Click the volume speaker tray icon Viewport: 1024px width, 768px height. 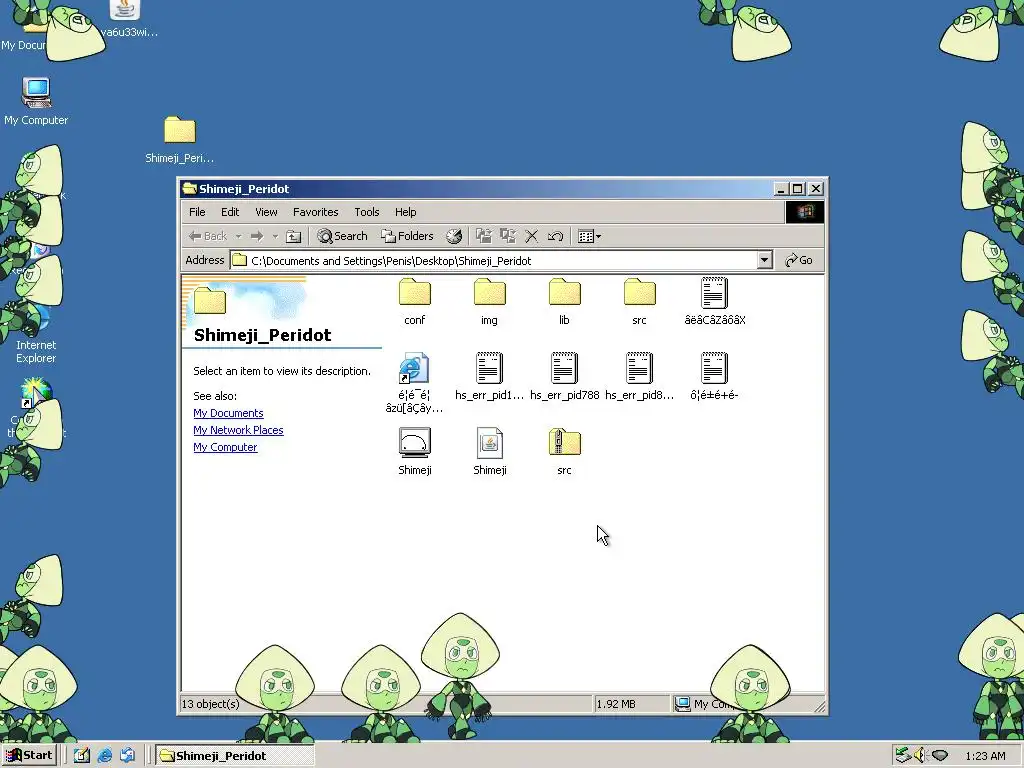point(921,756)
